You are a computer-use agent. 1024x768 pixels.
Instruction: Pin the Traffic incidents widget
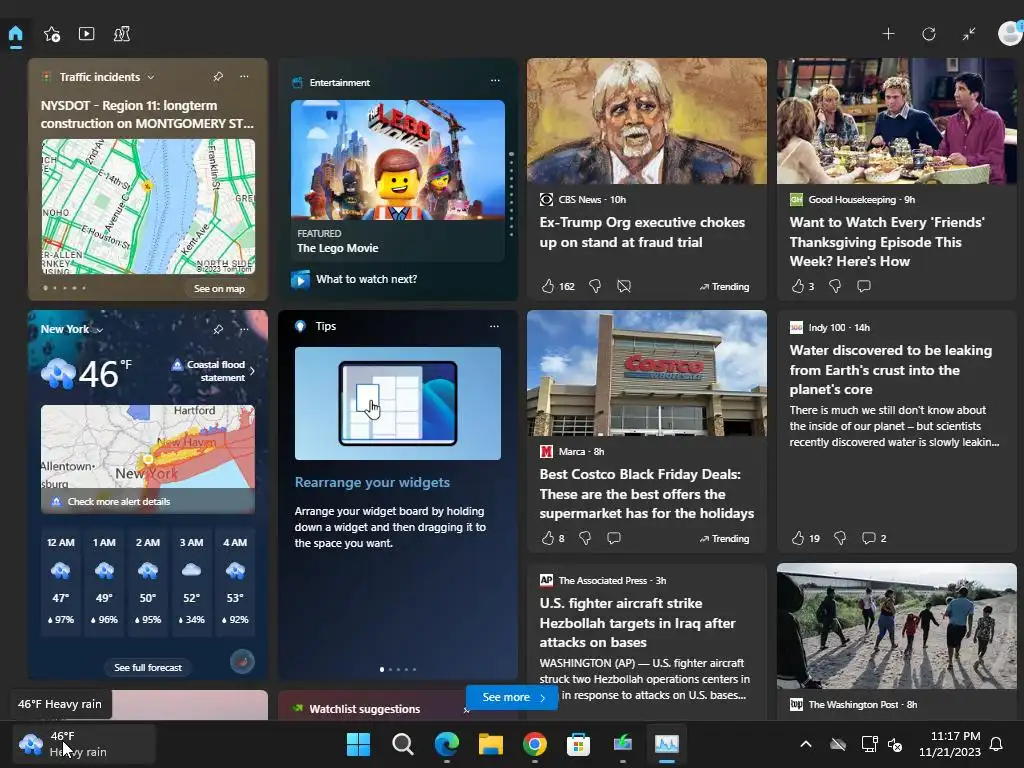[218, 76]
